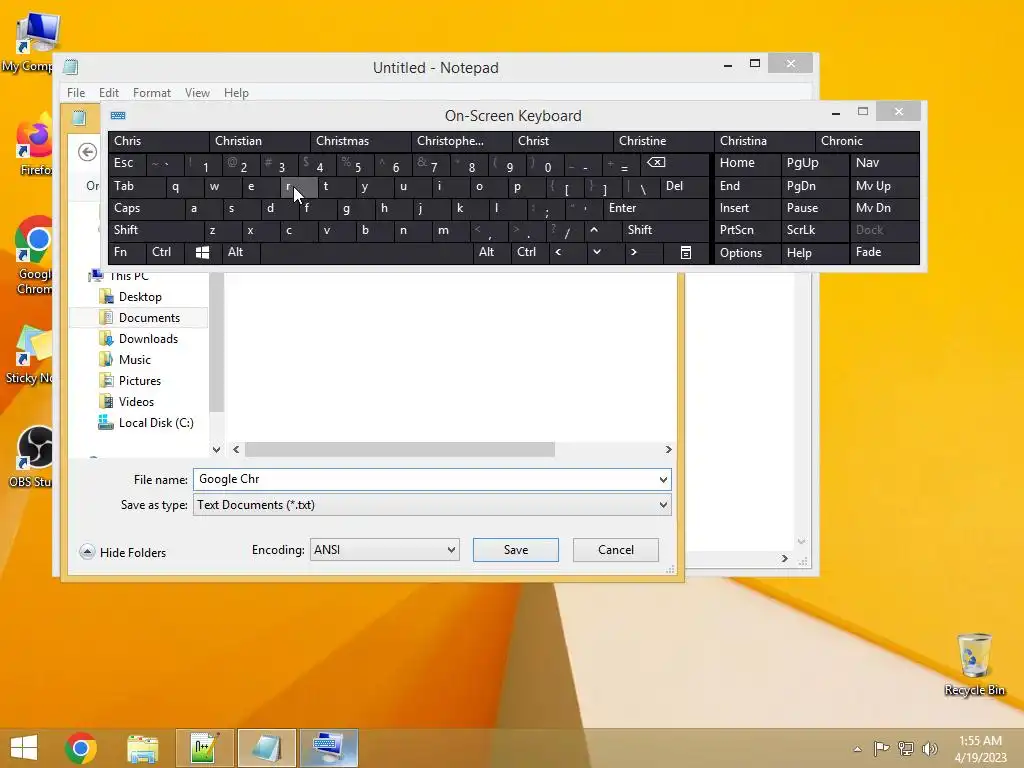Select Documents in the folder tree
Image resolution: width=1024 pixels, height=768 pixels.
click(149, 318)
